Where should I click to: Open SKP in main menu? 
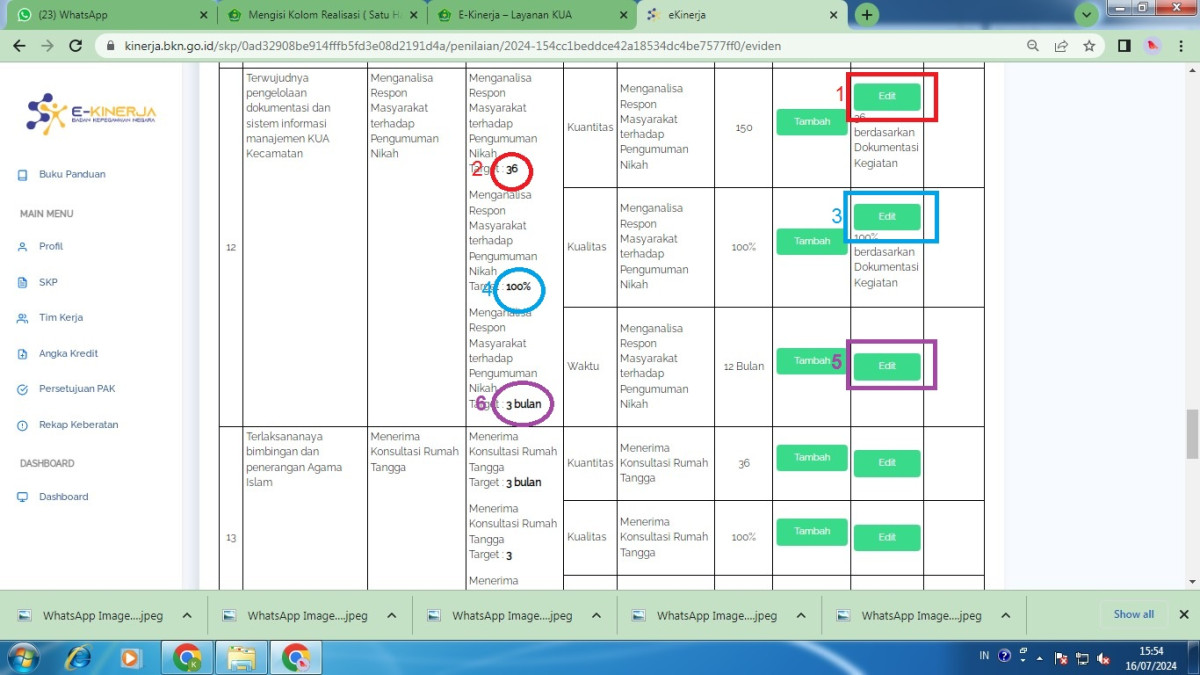pyautogui.click(x=48, y=283)
